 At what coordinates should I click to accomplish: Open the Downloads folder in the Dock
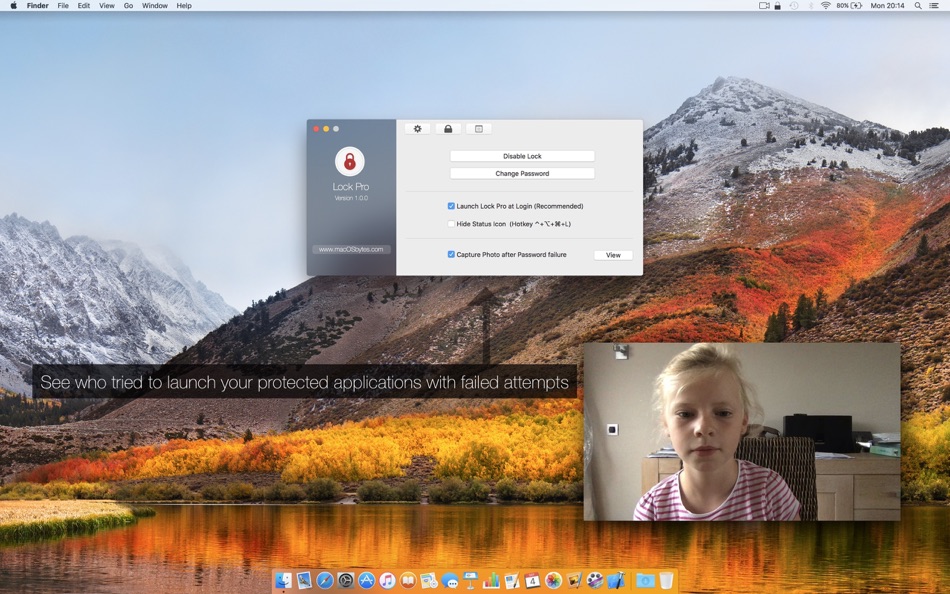click(x=645, y=580)
